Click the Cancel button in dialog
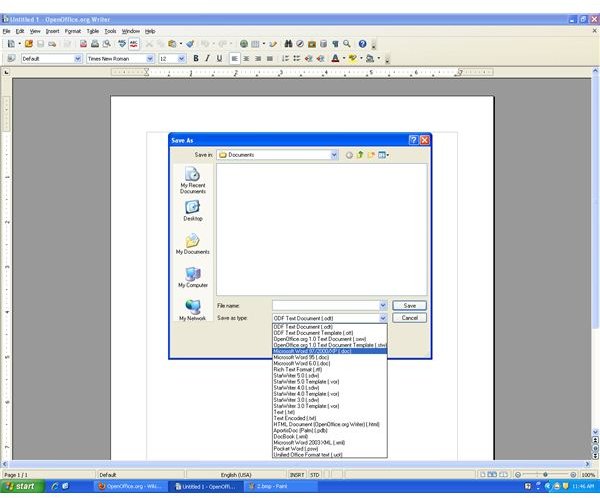Screen dimensions: 600x498 coord(409,318)
